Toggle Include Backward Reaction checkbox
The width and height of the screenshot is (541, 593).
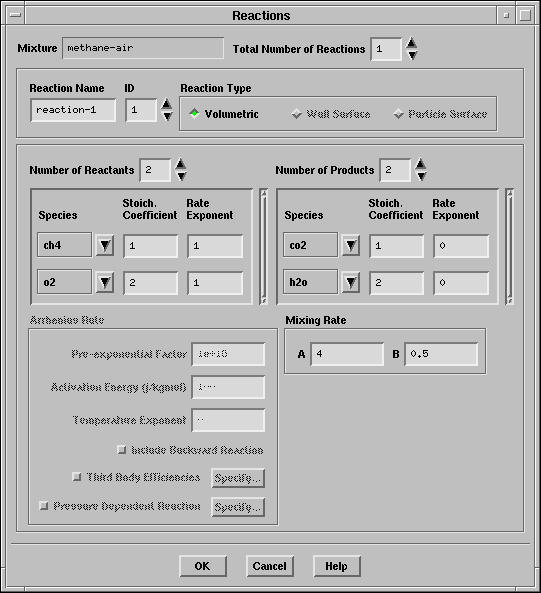click(x=121, y=450)
